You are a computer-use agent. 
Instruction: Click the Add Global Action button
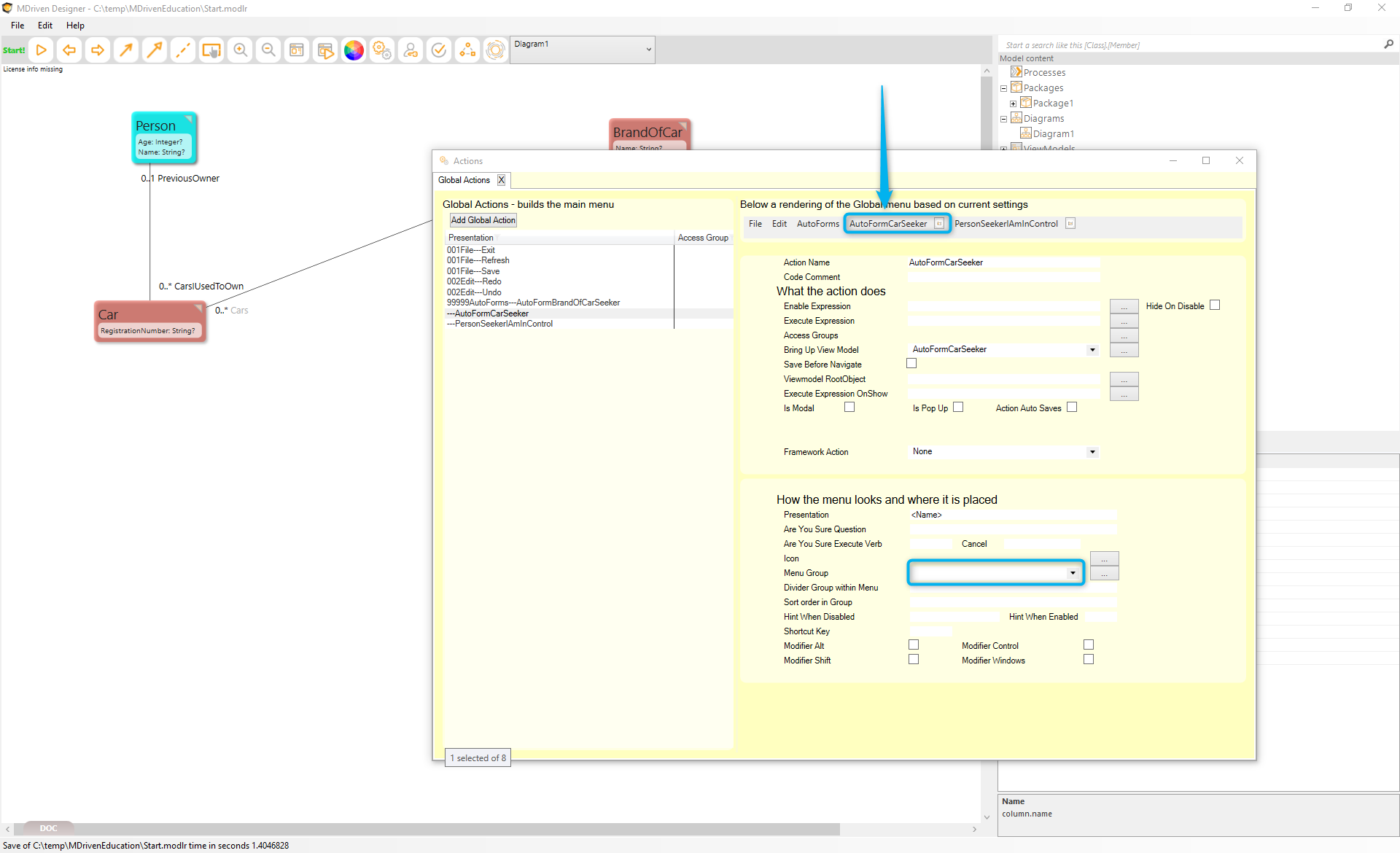483,220
